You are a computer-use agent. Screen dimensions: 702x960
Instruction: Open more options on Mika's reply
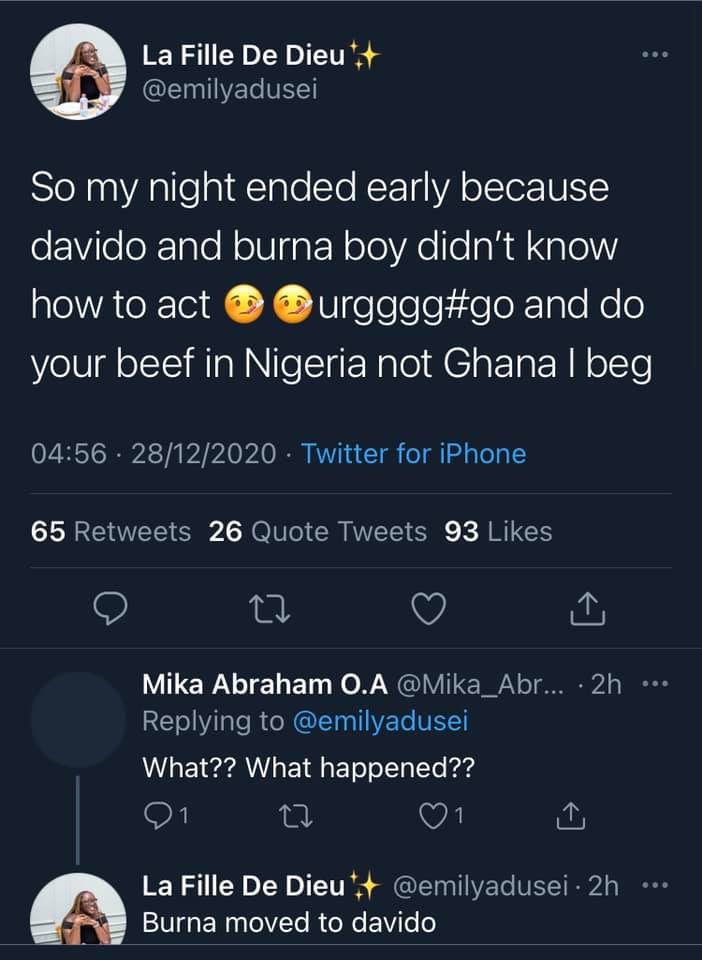point(655,685)
